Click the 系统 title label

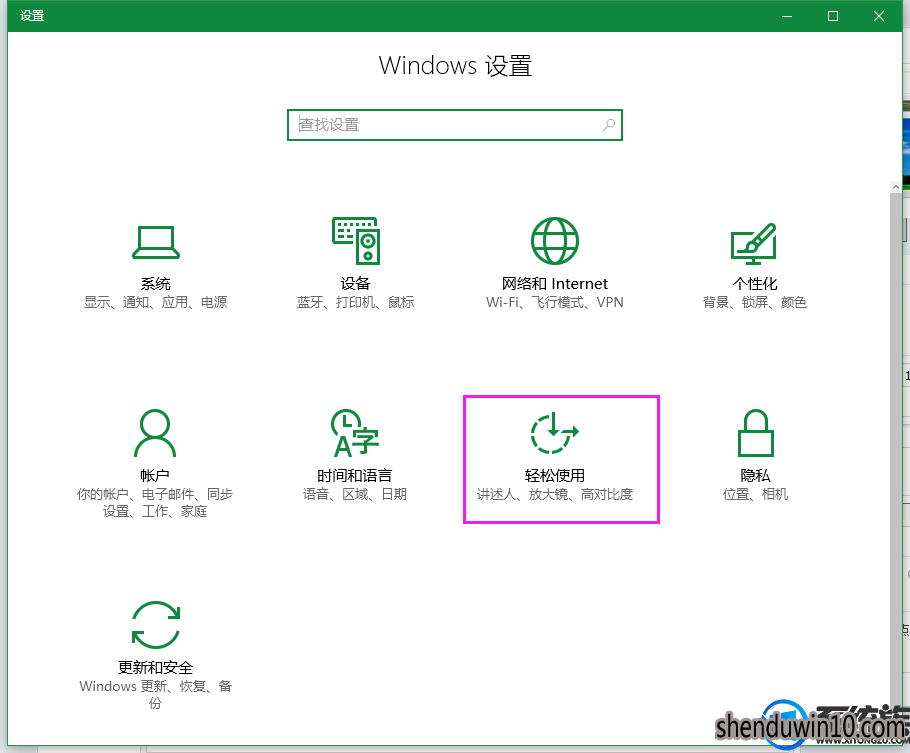pyautogui.click(x=156, y=284)
